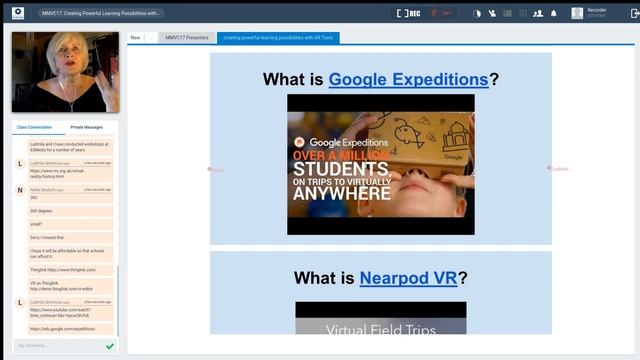Click the EdMedia workshops chat message
The height and width of the screenshot is (360, 640).
click(x=70, y=147)
